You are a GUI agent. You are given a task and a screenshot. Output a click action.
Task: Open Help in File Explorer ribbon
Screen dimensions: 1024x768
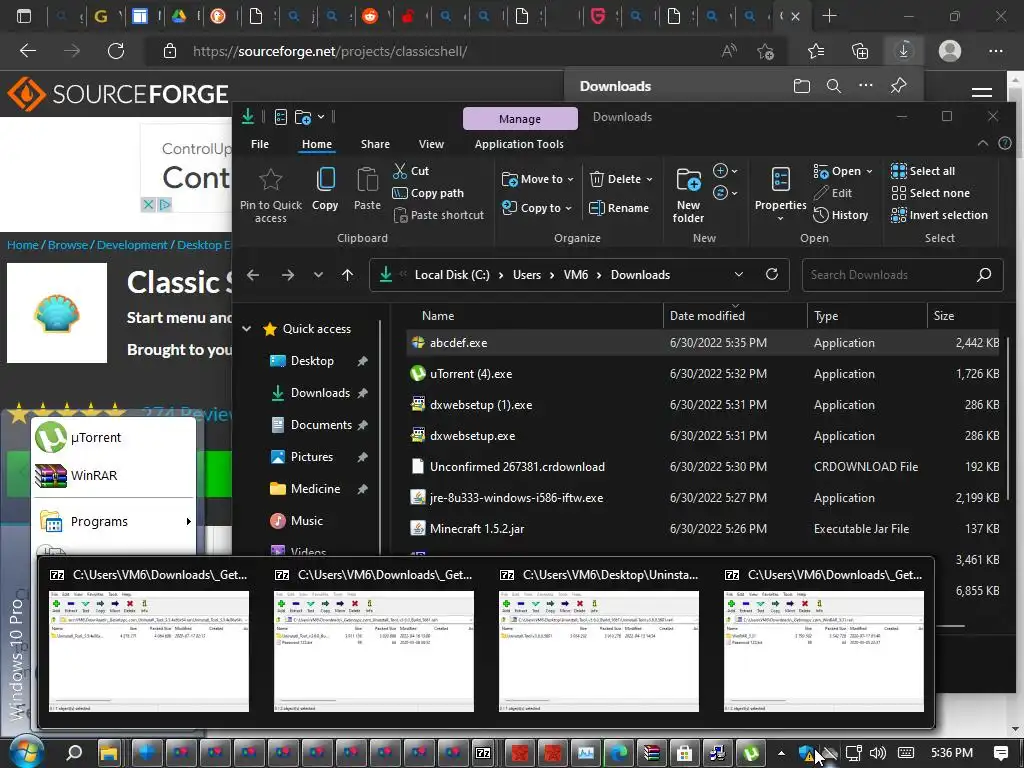pyautogui.click(x=1005, y=143)
